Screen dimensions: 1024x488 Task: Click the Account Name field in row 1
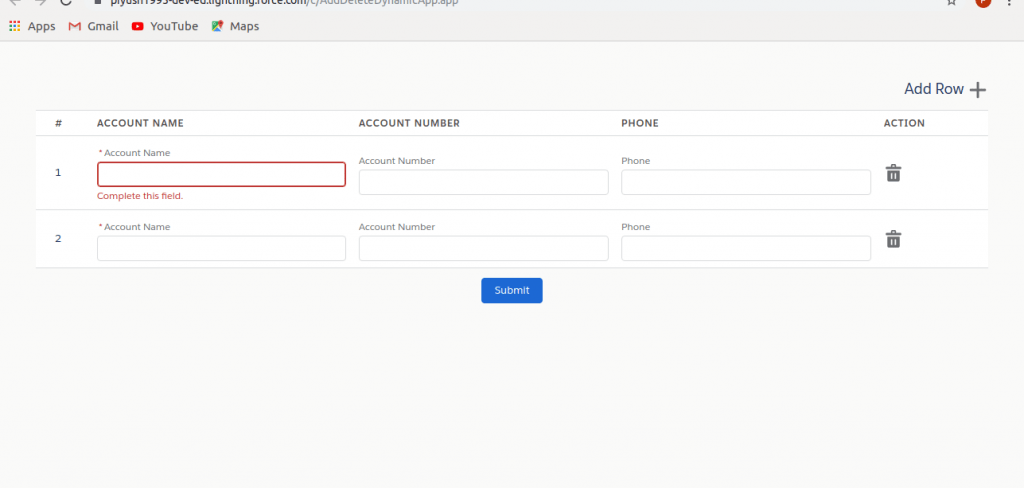tap(221, 175)
